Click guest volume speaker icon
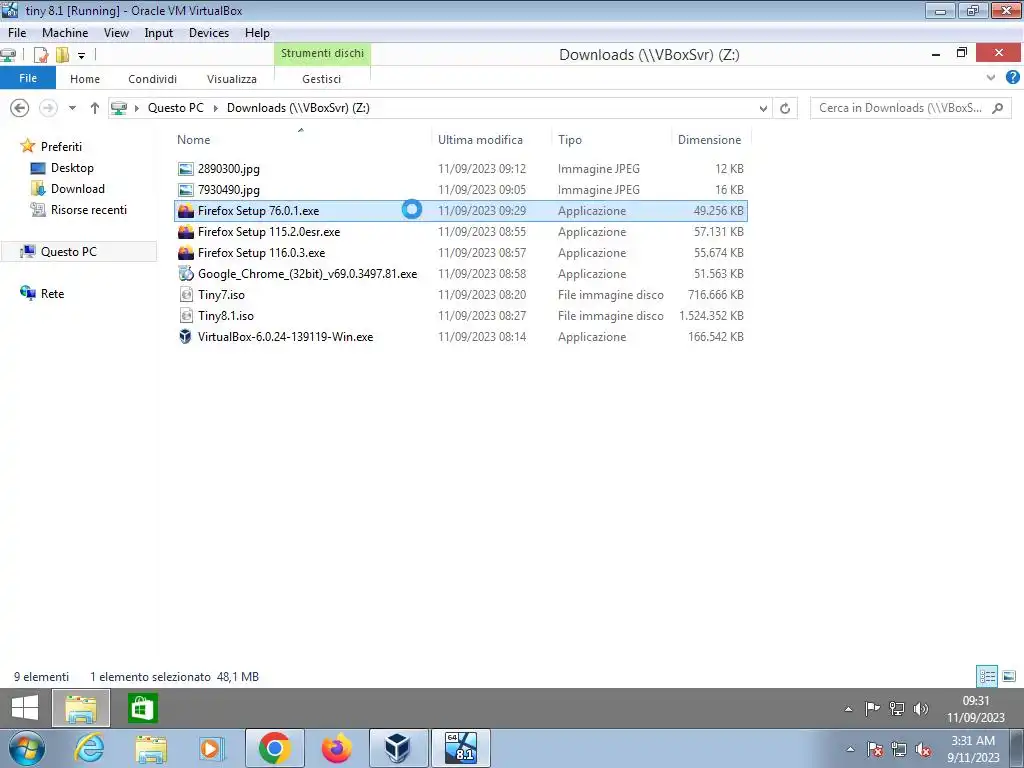Image resolution: width=1024 pixels, height=768 pixels. (x=921, y=709)
